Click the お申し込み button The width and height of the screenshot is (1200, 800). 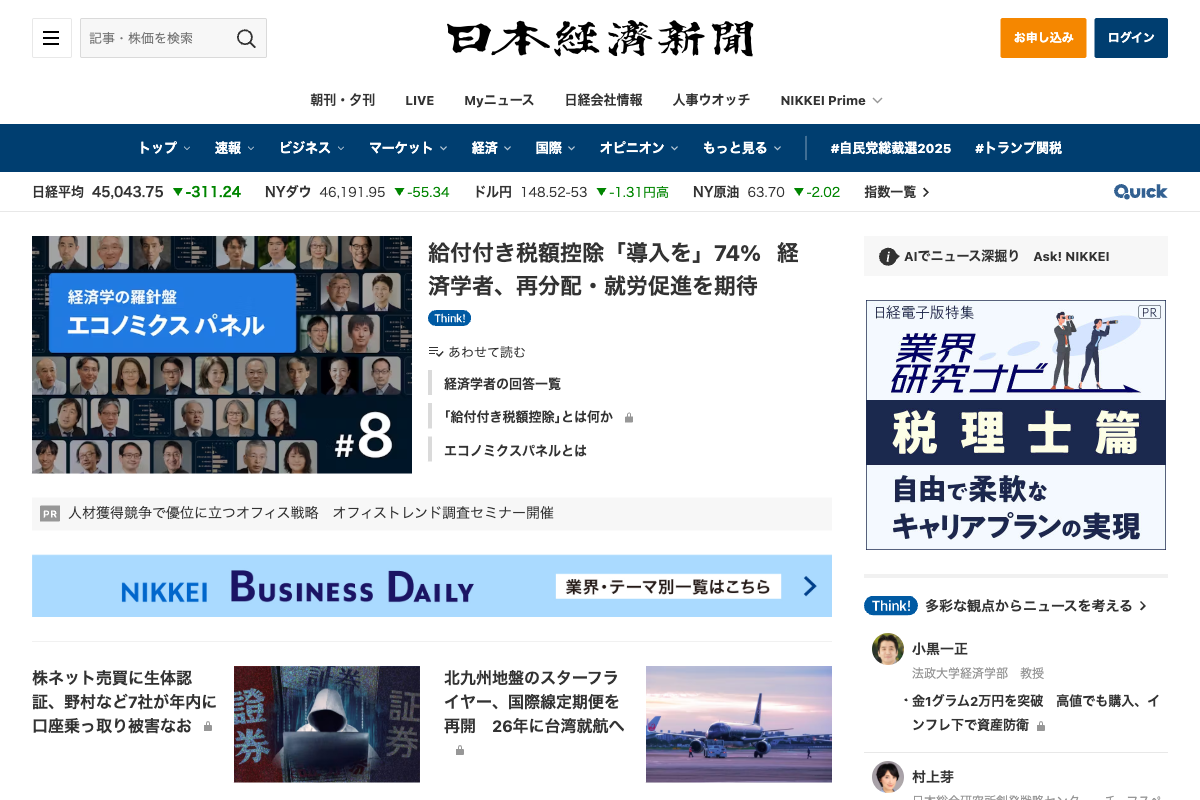(x=1043, y=38)
